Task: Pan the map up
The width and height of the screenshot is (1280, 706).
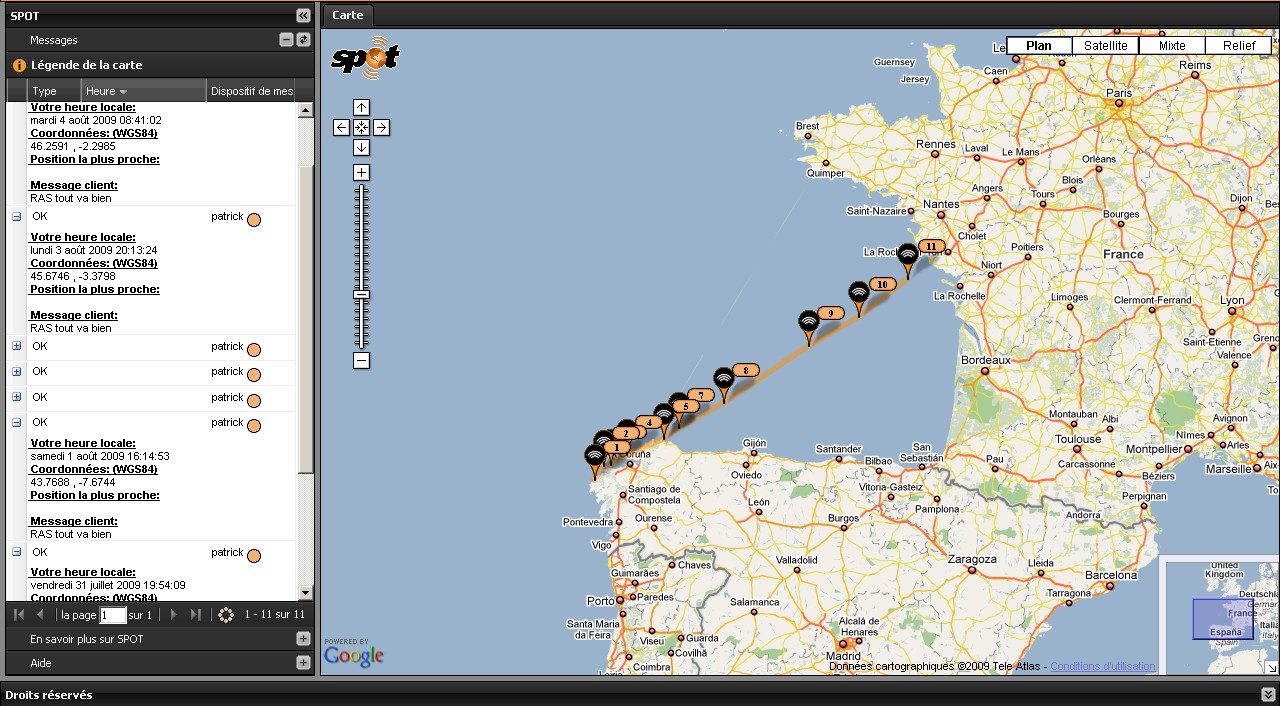Action: (362, 107)
